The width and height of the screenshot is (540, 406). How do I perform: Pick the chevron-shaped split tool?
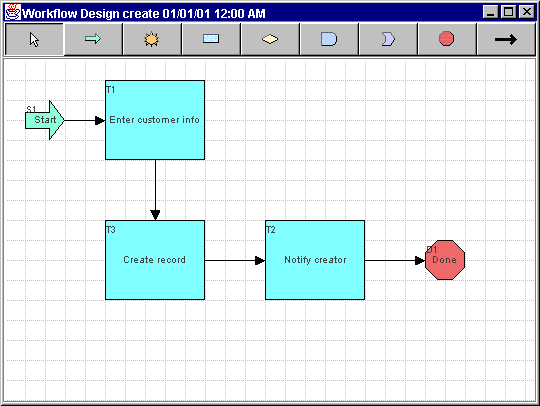[388, 39]
